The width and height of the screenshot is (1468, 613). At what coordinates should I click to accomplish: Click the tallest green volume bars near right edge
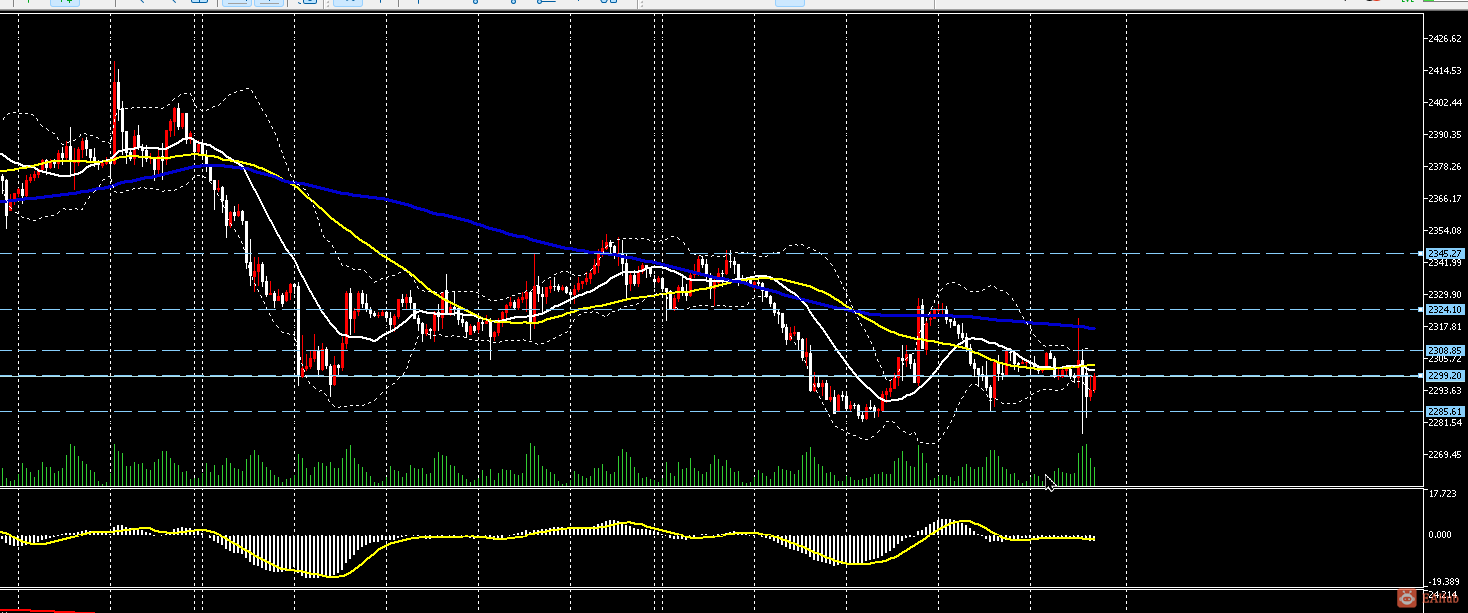(1085, 465)
